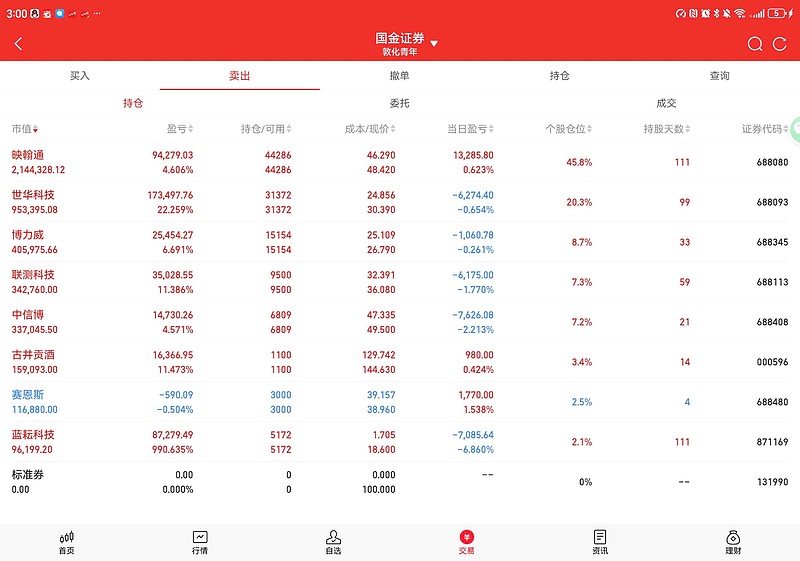The image size is (800, 561).
Task: Tap the back arrow icon
Action: (x=18, y=44)
